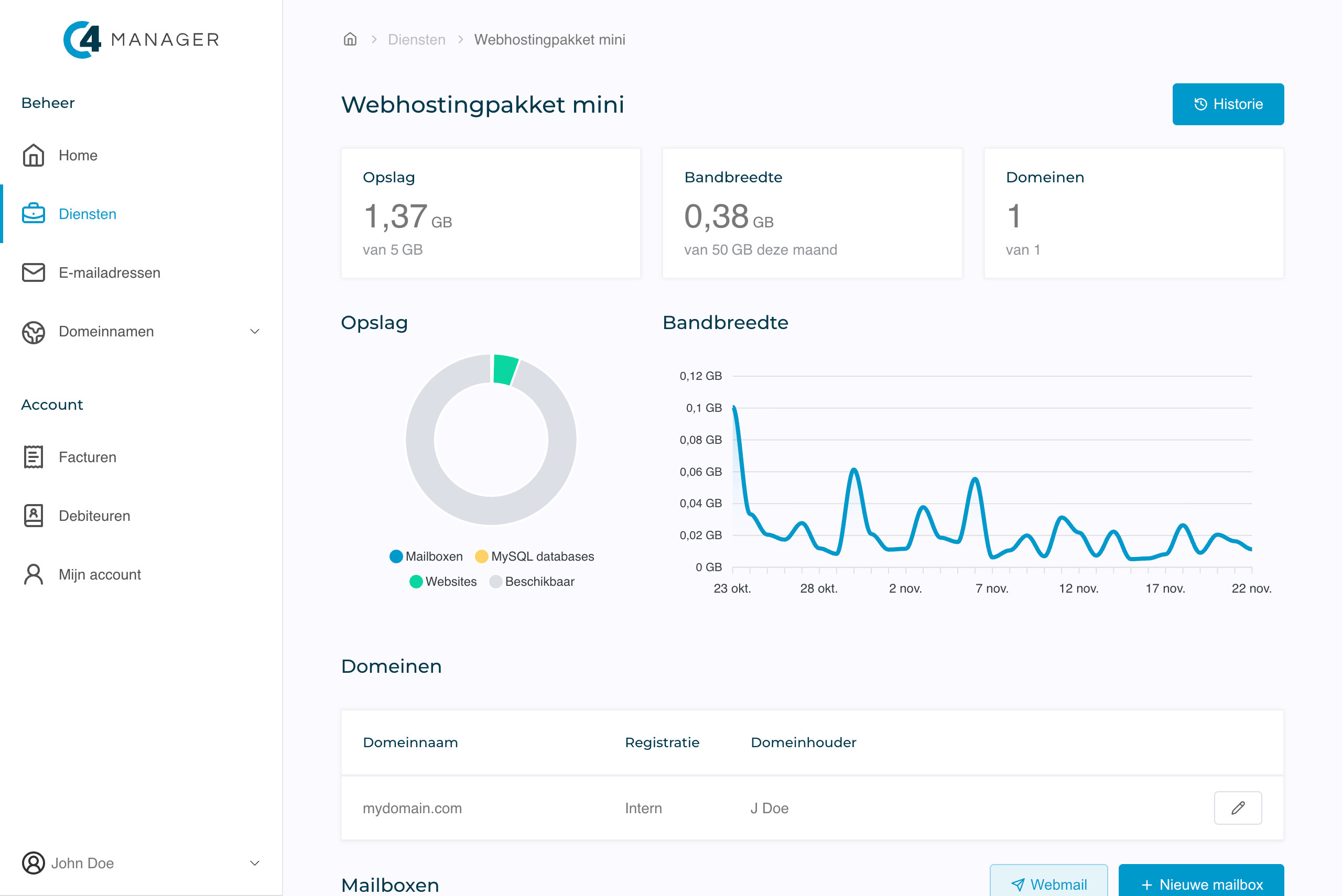Click the home icon in the breadcrumb

pyautogui.click(x=350, y=39)
